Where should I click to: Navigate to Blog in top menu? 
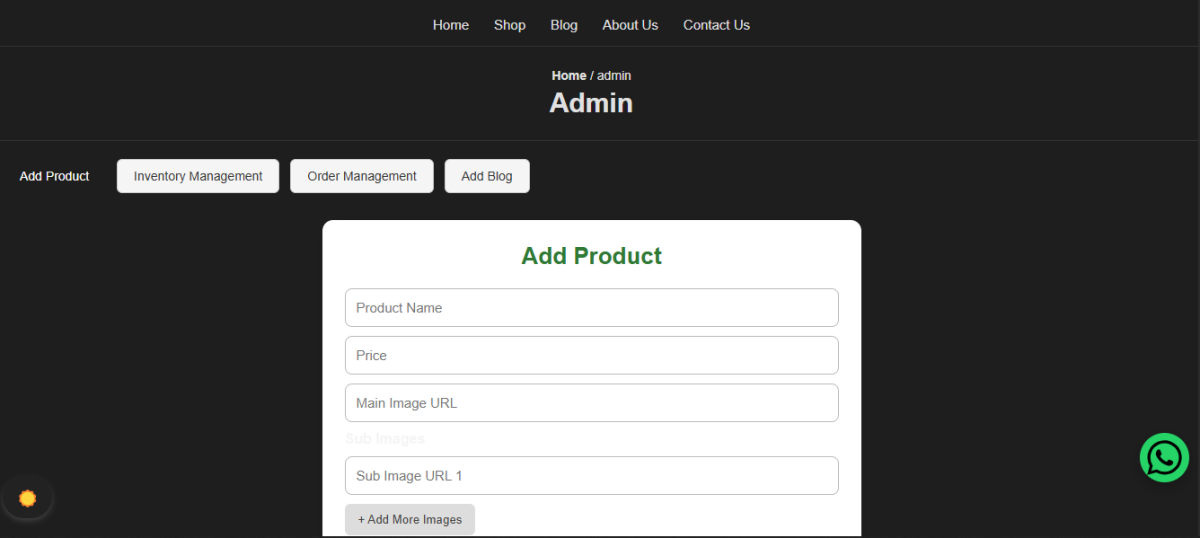point(564,25)
